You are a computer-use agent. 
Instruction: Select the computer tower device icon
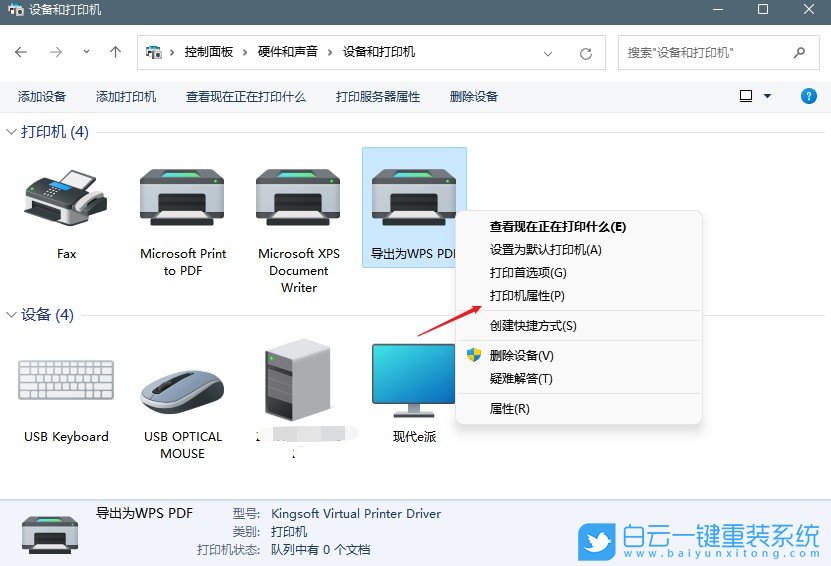click(298, 379)
